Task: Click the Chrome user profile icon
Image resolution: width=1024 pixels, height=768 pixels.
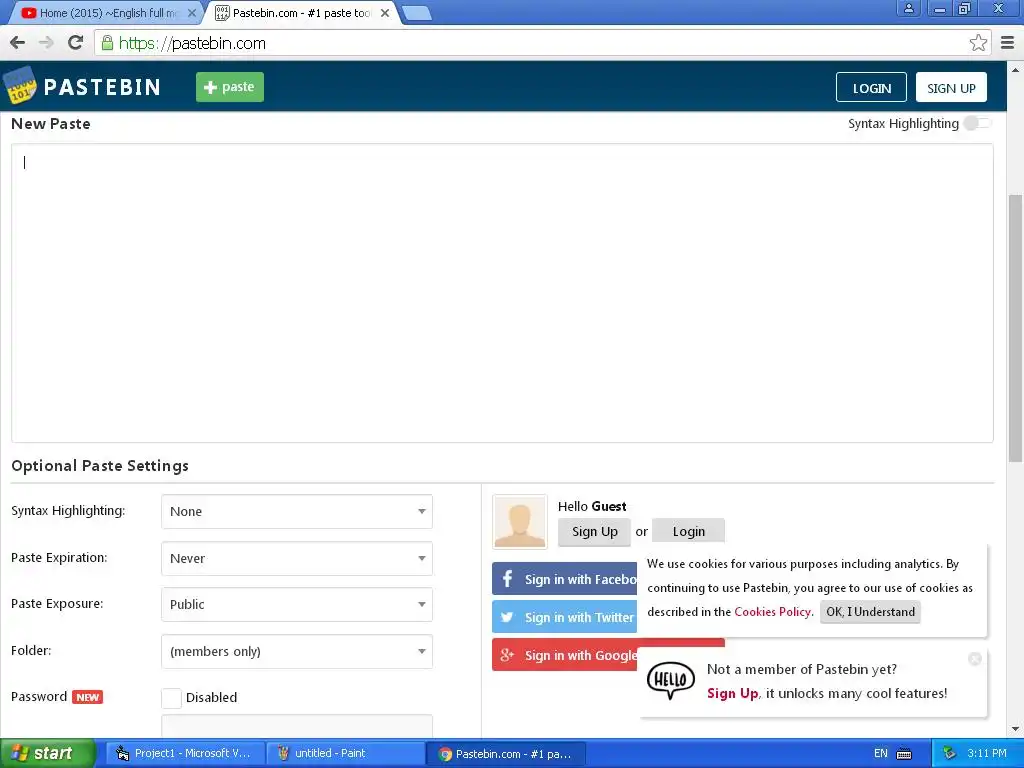Action: pyautogui.click(x=908, y=8)
